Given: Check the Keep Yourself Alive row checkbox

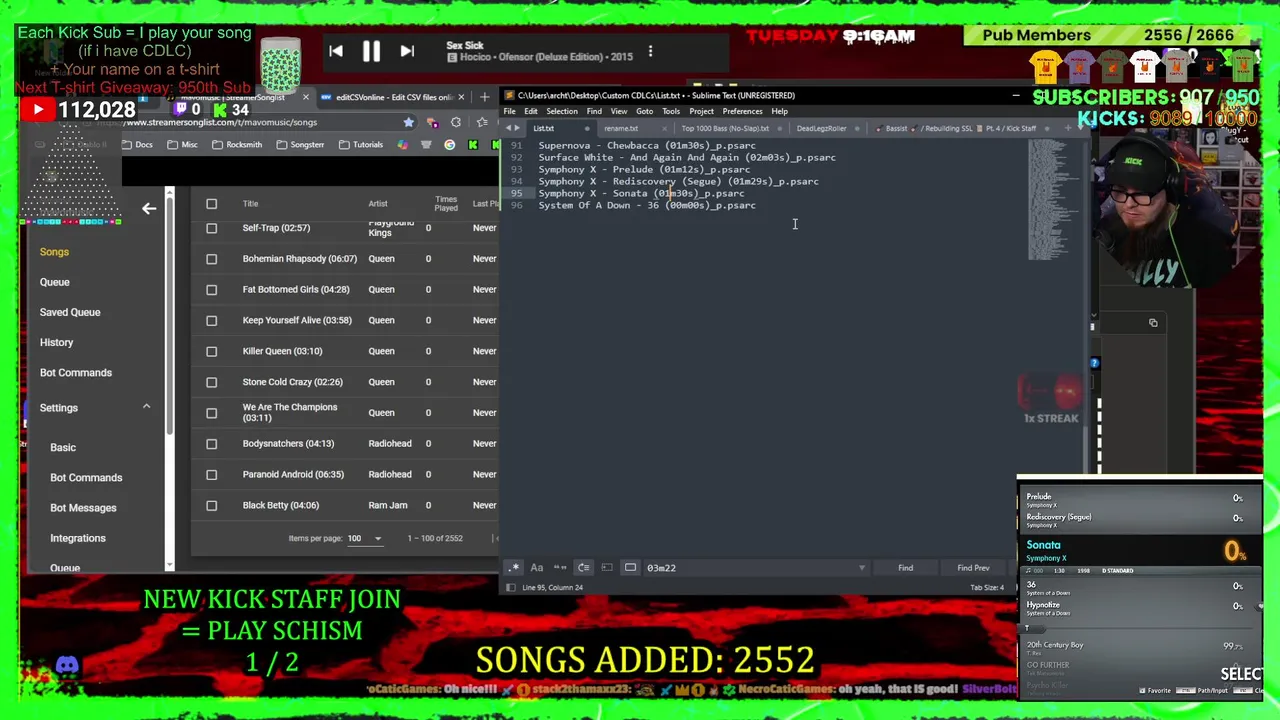Looking at the screenshot, I should [x=211, y=321].
